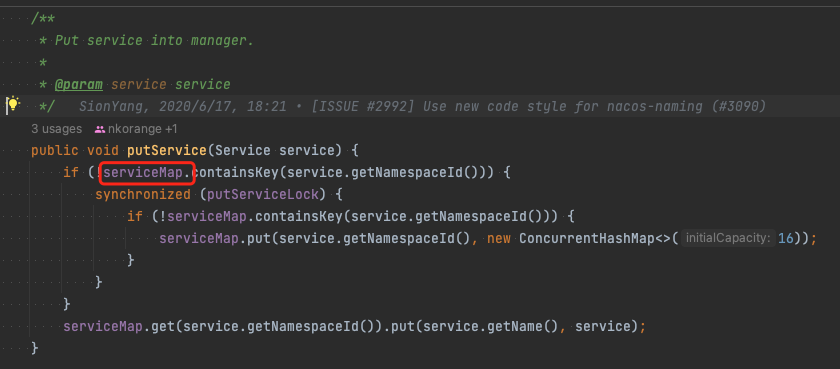The height and width of the screenshot is (369, 840).
Task: Click the numeric literal 16
Action: 785,238
